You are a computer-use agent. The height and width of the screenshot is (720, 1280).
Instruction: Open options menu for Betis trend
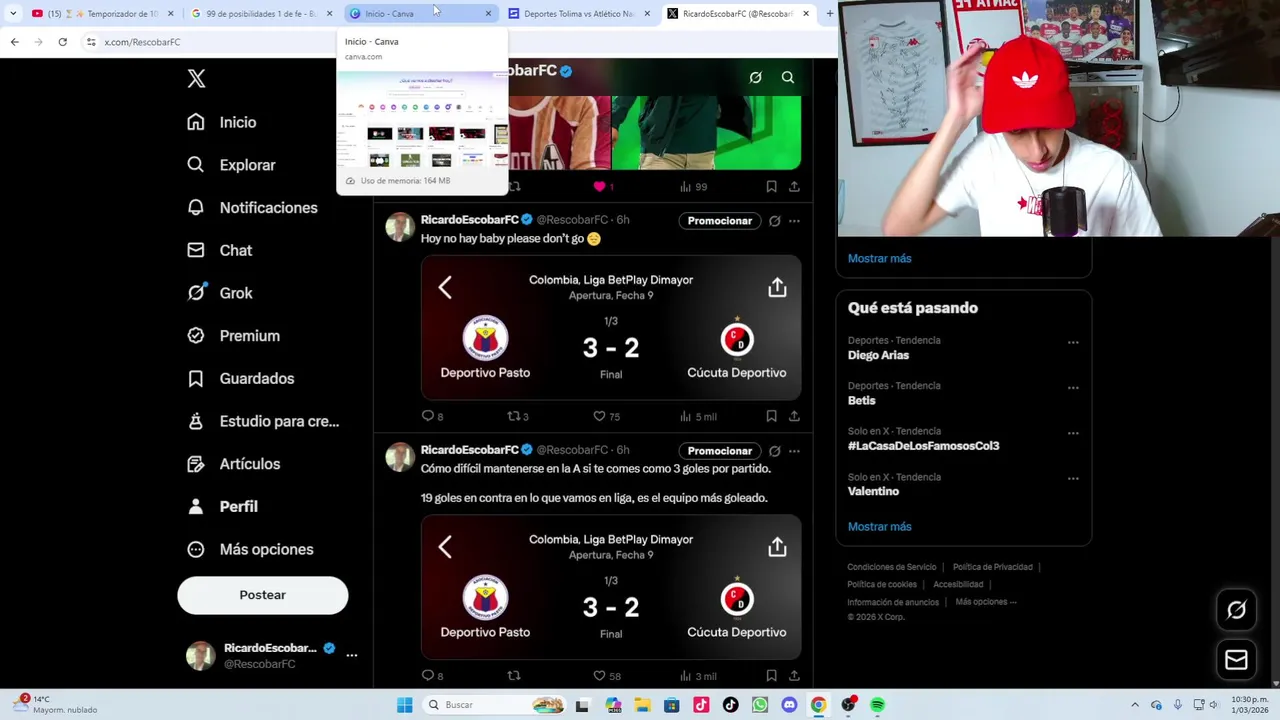tap(1073, 387)
